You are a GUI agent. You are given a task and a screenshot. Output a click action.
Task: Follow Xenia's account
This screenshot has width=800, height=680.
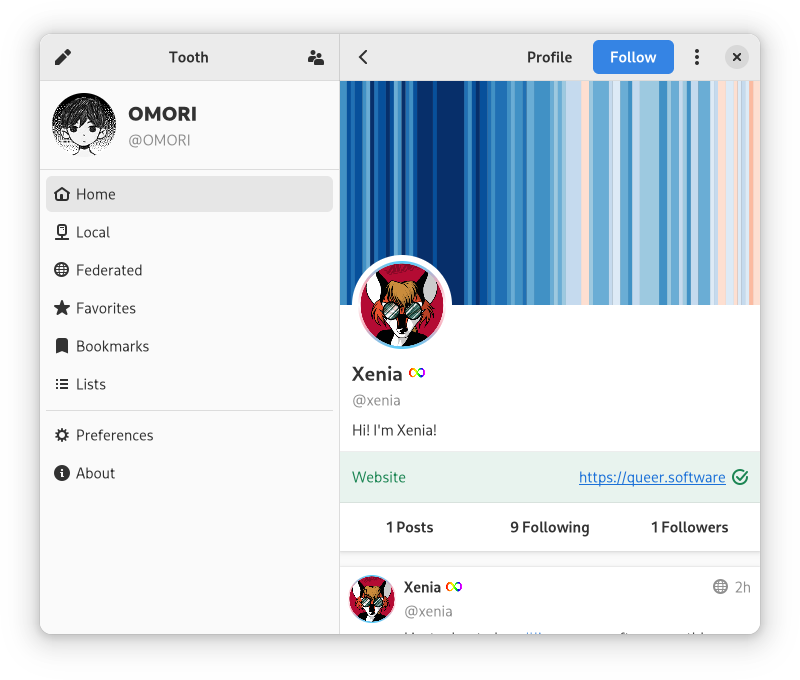pyautogui.click(x=633, y=57)
